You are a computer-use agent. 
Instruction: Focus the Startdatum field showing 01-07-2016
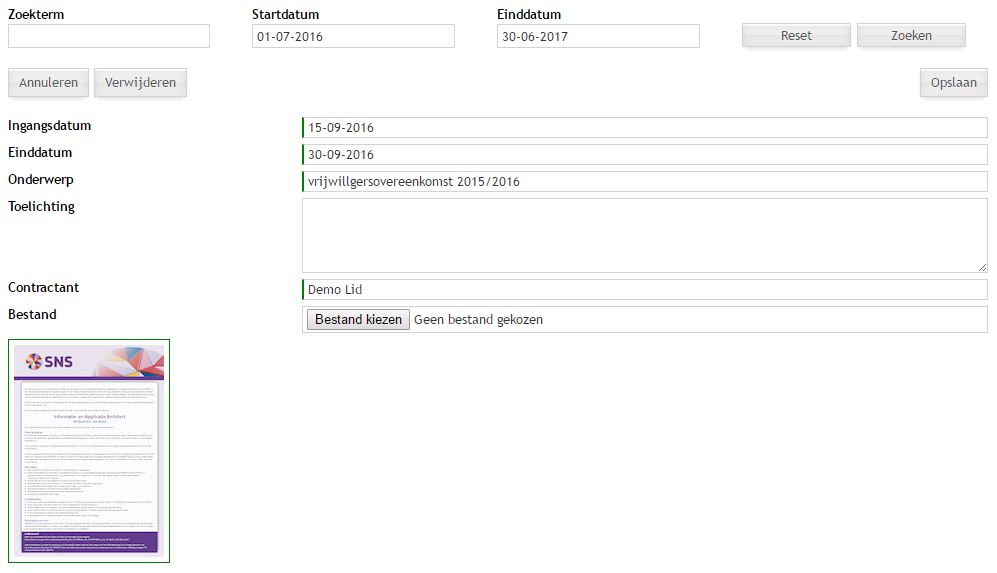tap(353, 36)
